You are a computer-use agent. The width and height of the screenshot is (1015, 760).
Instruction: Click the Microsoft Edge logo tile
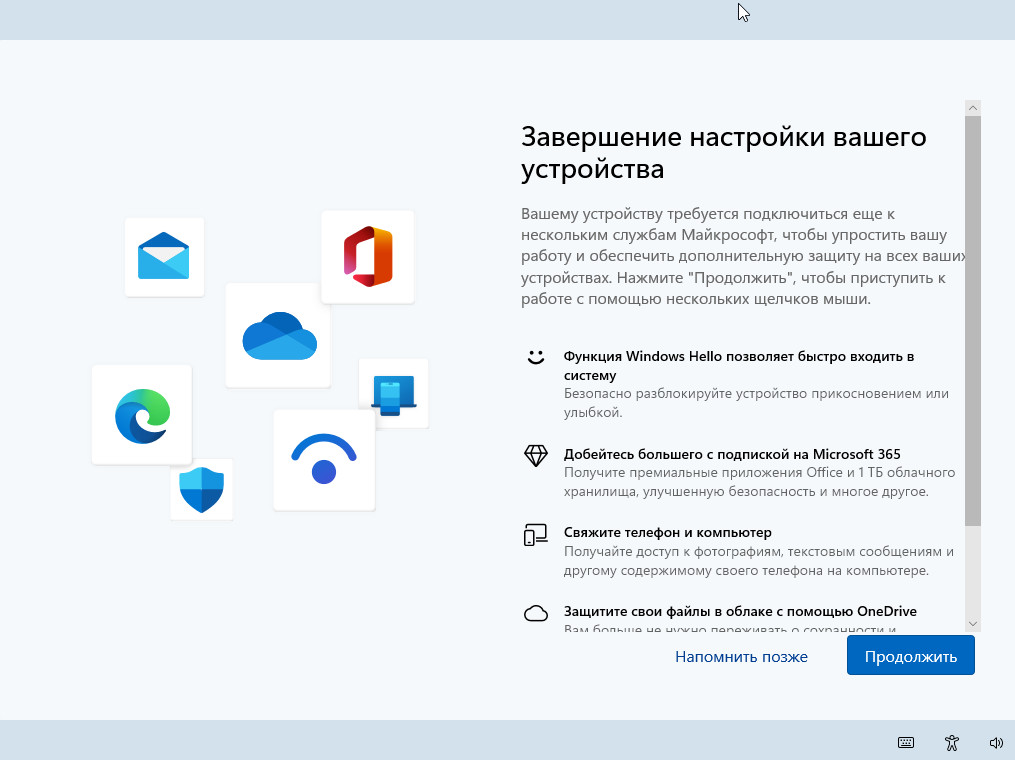(x=142, y=415)
